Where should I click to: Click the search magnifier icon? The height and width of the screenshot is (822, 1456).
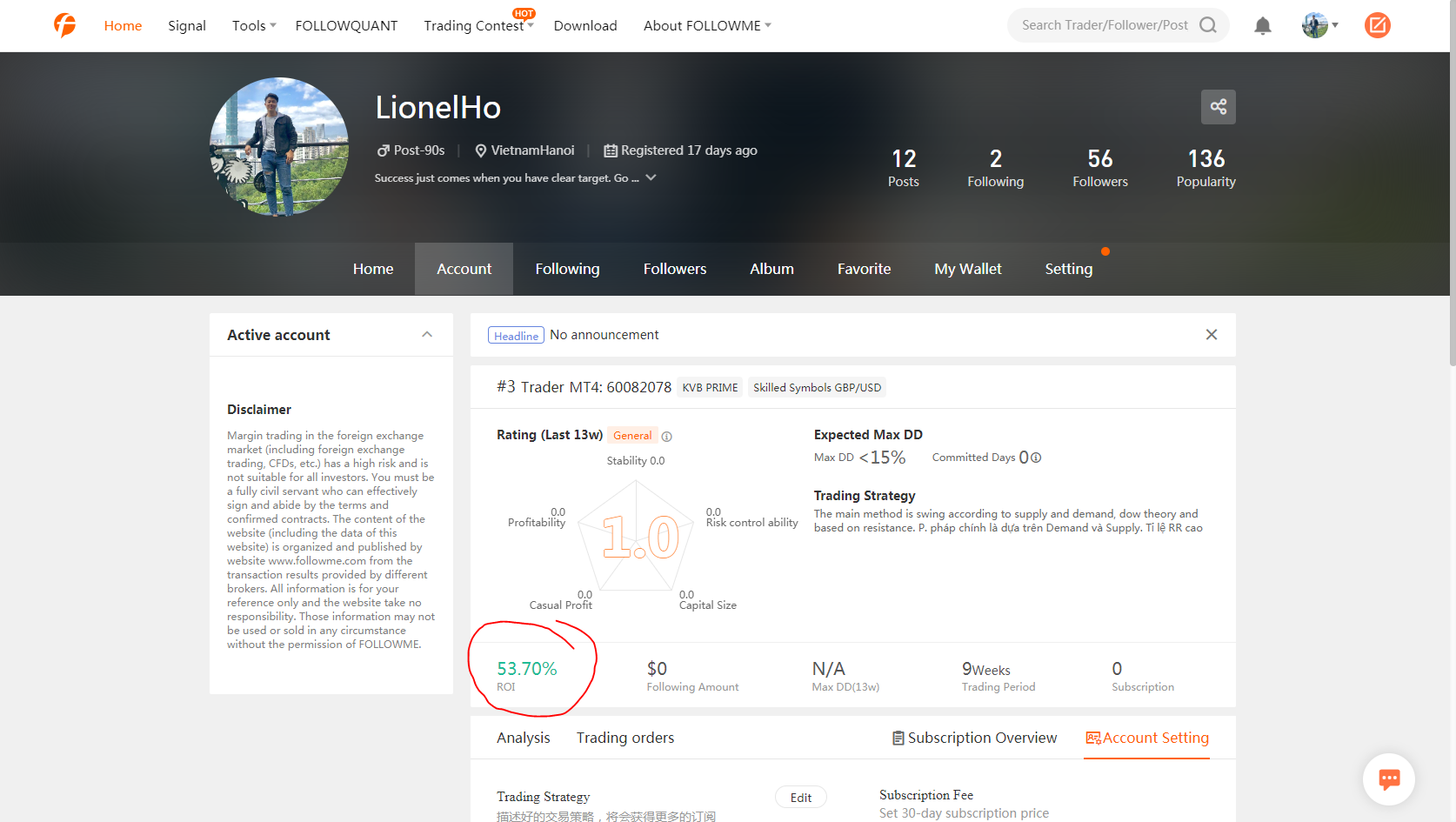coord(1208,25)
